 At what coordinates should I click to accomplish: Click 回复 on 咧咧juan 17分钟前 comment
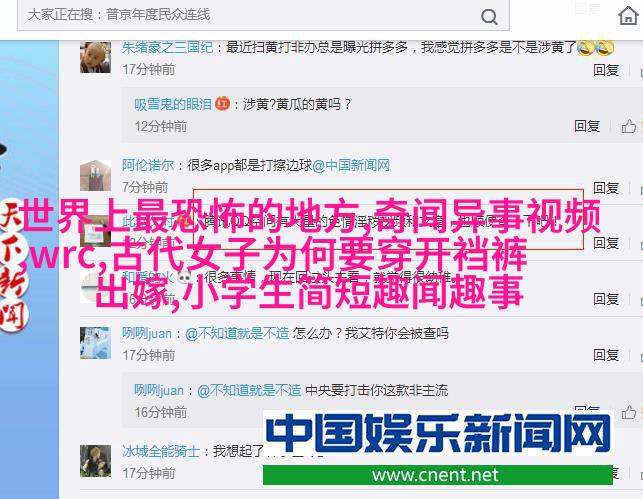(x=606, y=355)
